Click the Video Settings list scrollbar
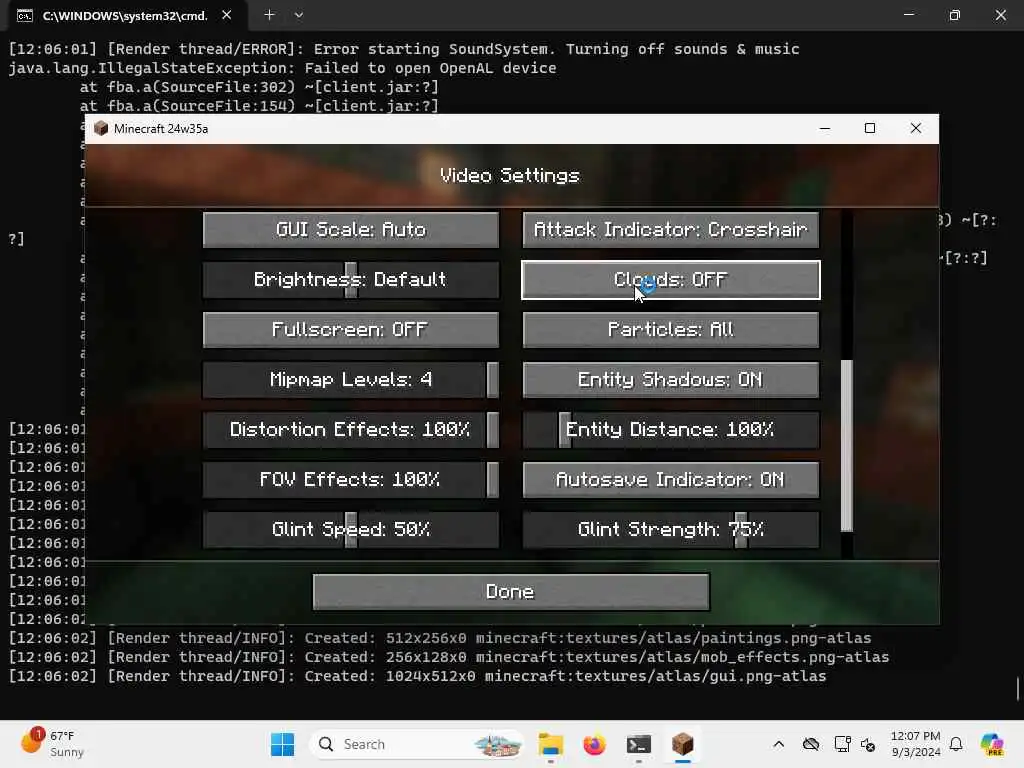This screenshot has width=1024, height=768. coord(846,445)
